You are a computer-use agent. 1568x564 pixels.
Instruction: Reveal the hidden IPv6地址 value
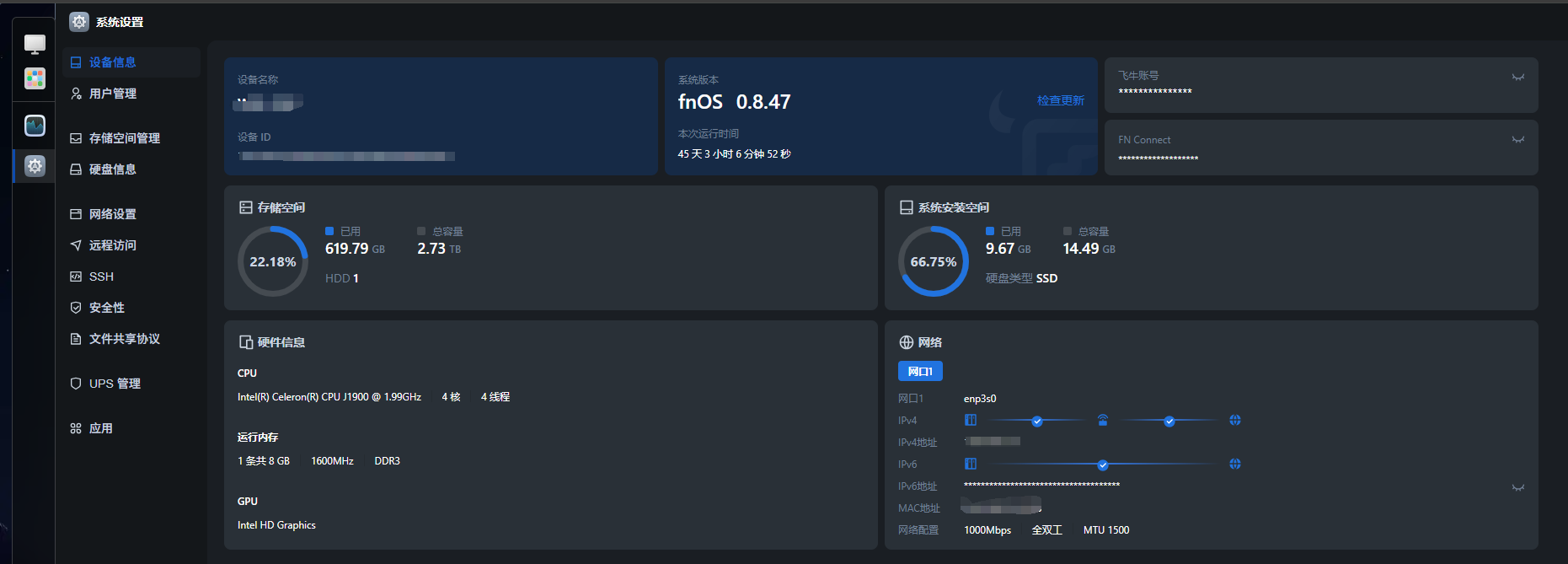click(x=1517, y=487)
